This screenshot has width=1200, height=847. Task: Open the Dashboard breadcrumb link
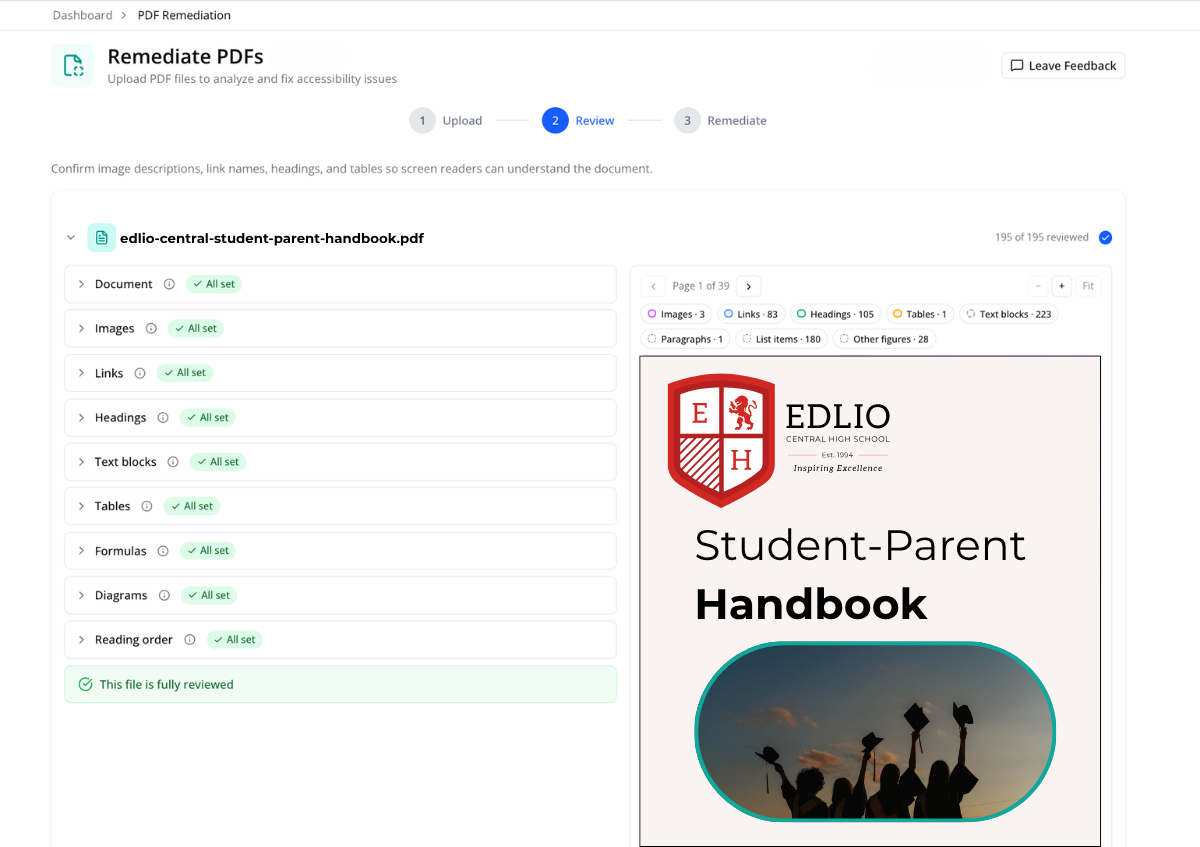pyautogui.click(x=82, y=15)
